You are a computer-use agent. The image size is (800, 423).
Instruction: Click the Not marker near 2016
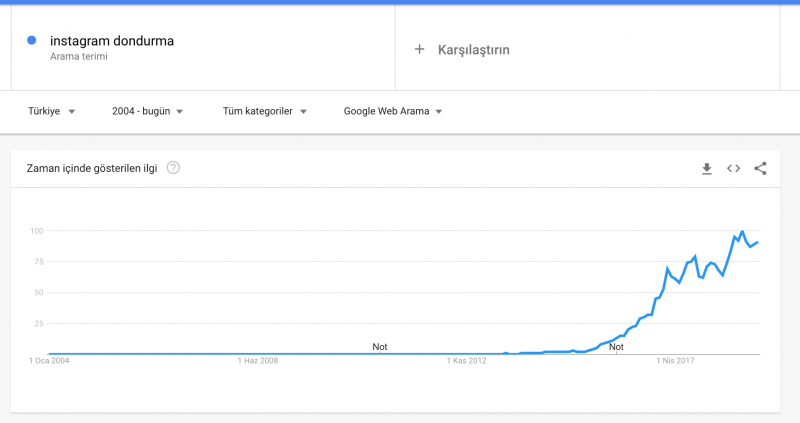coord(616,347)
